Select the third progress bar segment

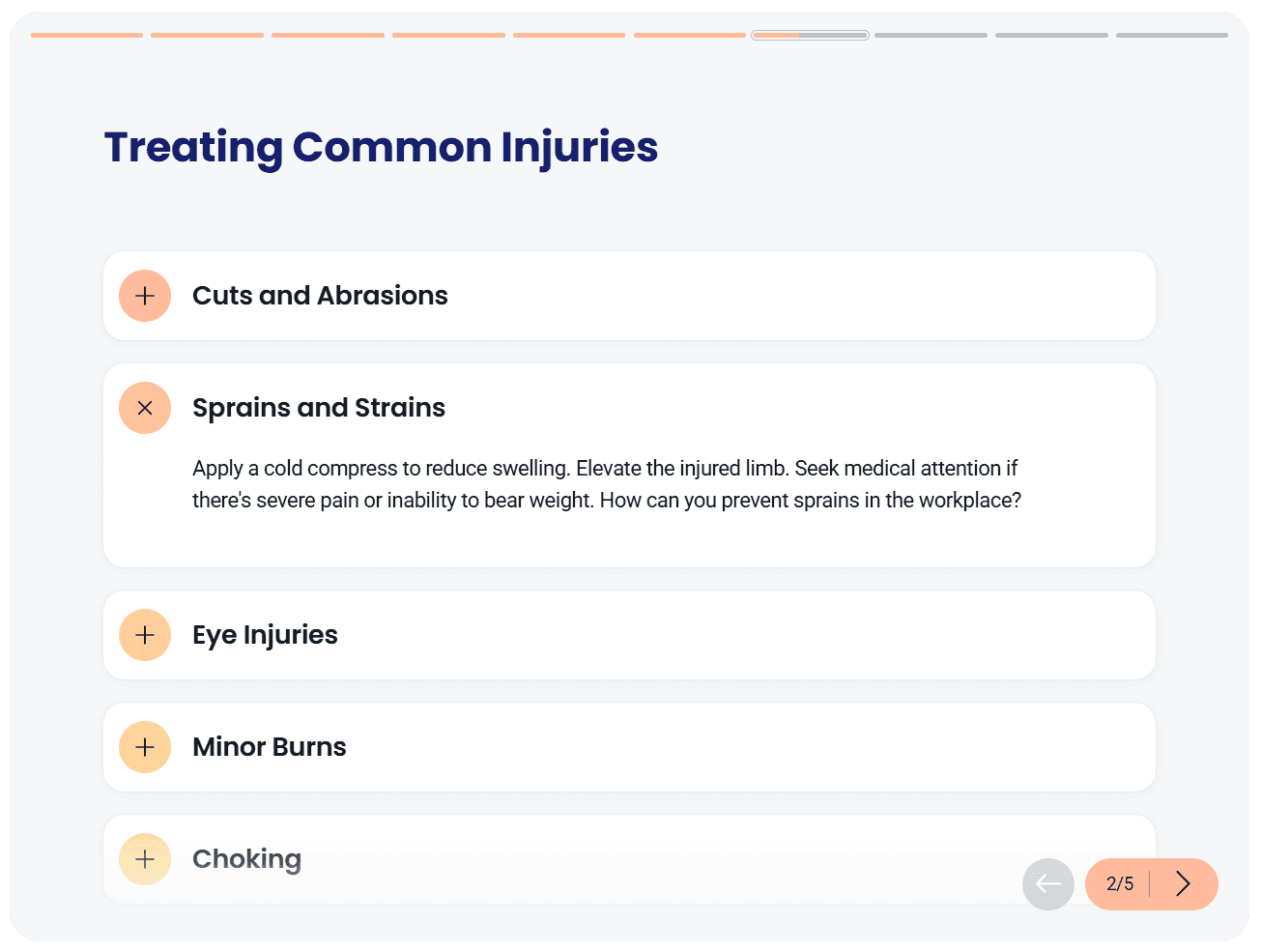328,36
